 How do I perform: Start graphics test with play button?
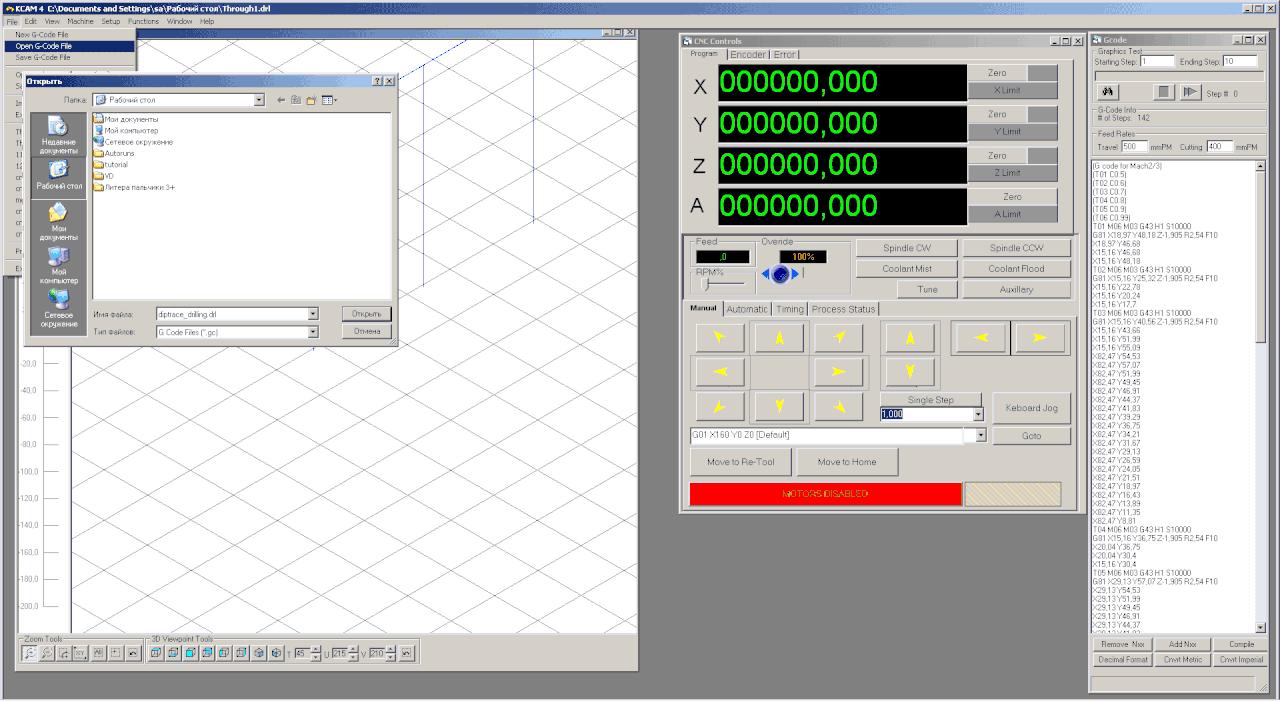tap(1189, 92)
